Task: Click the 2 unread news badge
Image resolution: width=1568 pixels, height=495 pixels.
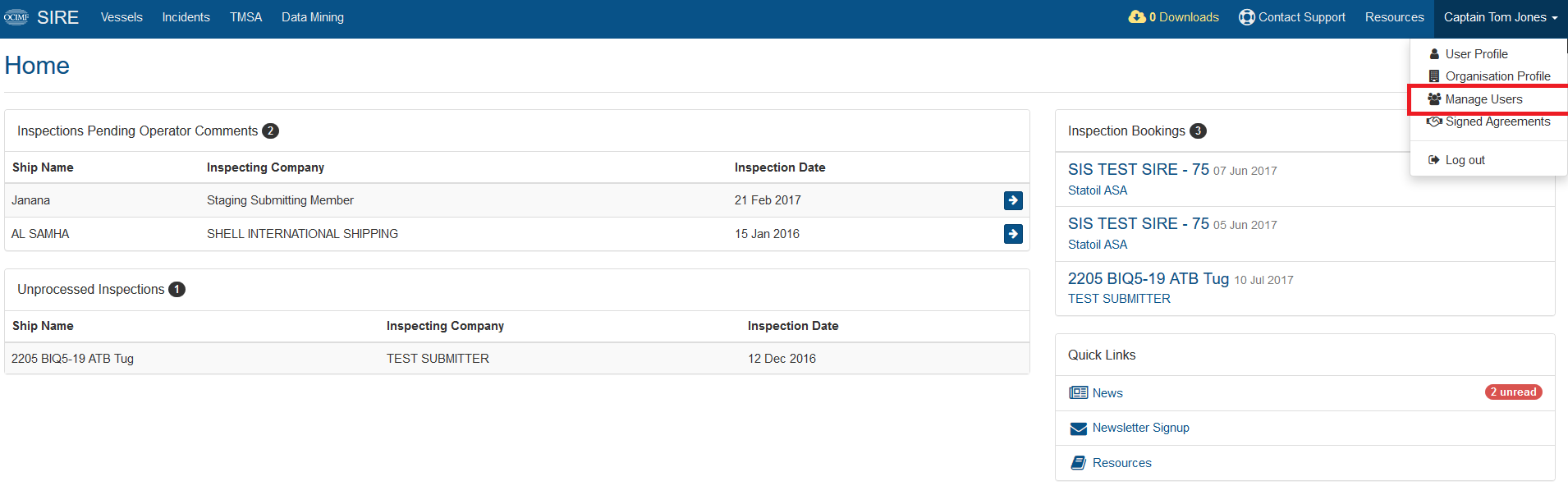Action: 1514,392
